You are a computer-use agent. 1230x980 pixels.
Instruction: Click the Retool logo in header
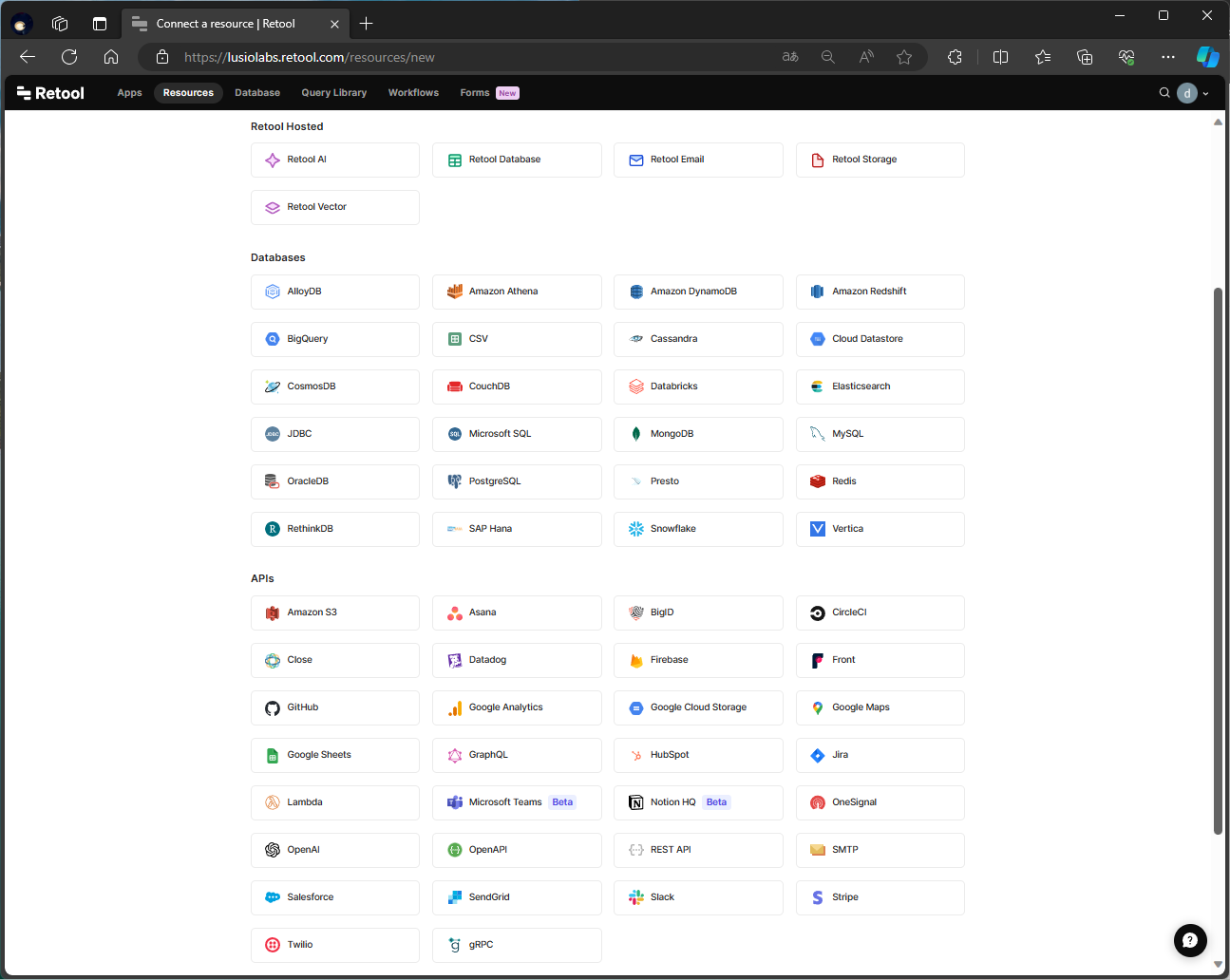click(50, 93)
